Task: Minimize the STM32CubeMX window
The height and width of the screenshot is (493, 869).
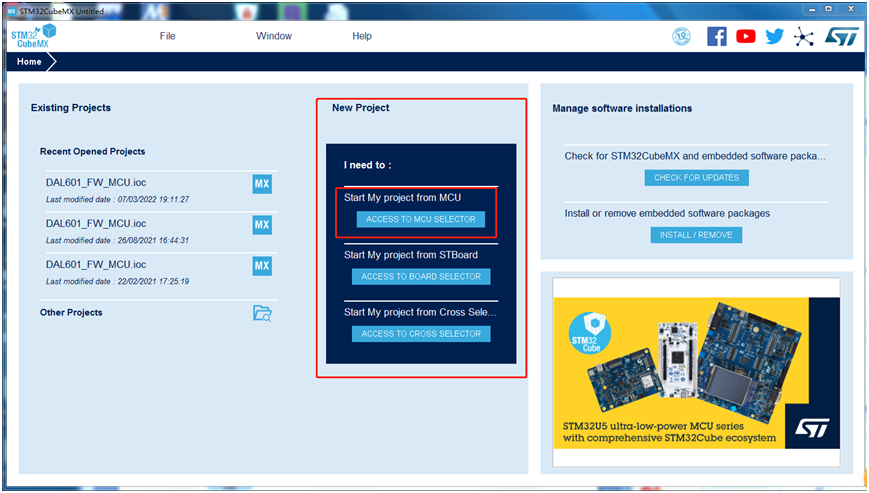Action: click(812, 9)
